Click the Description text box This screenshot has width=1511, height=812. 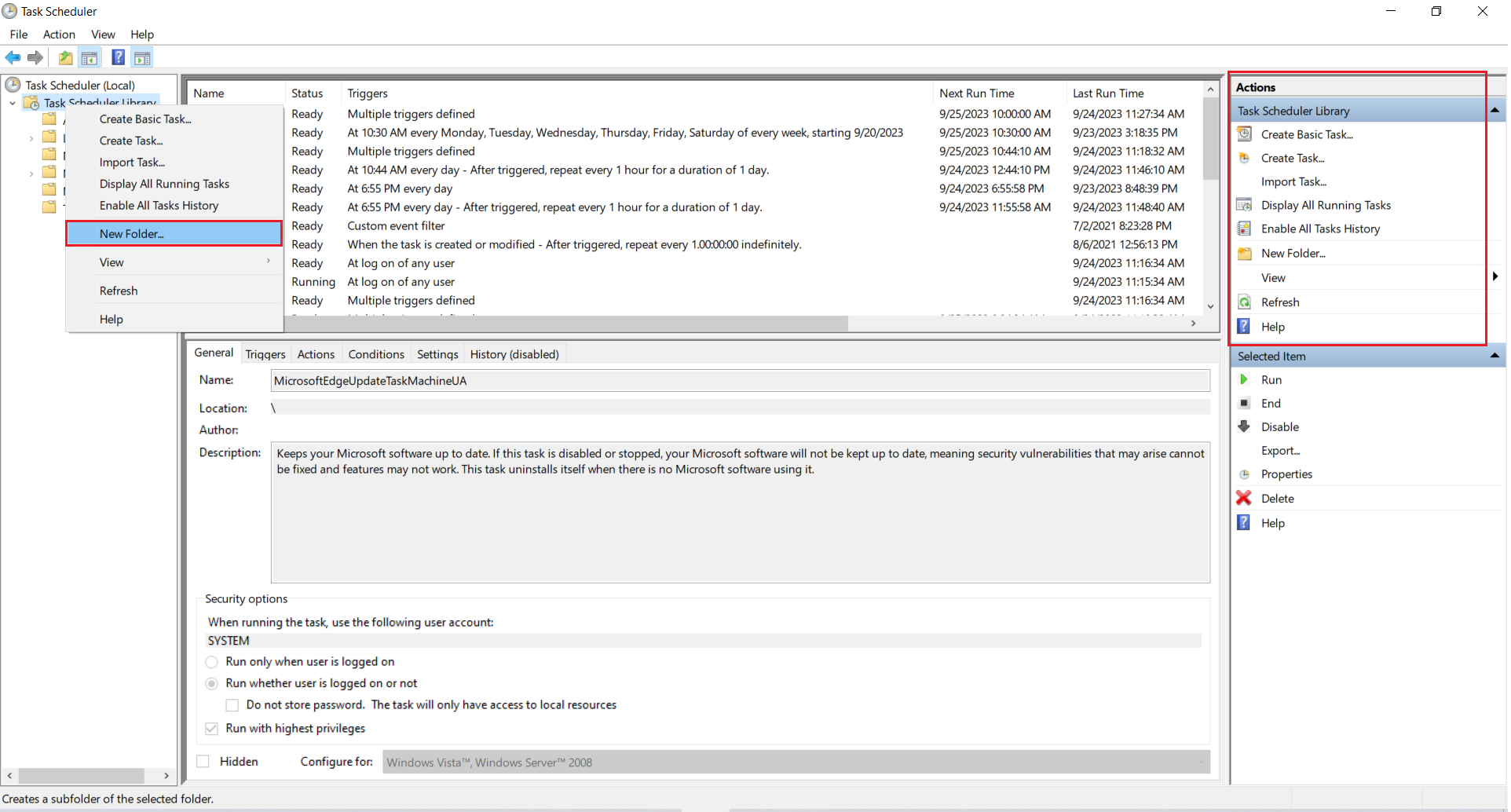click(740, 512)
